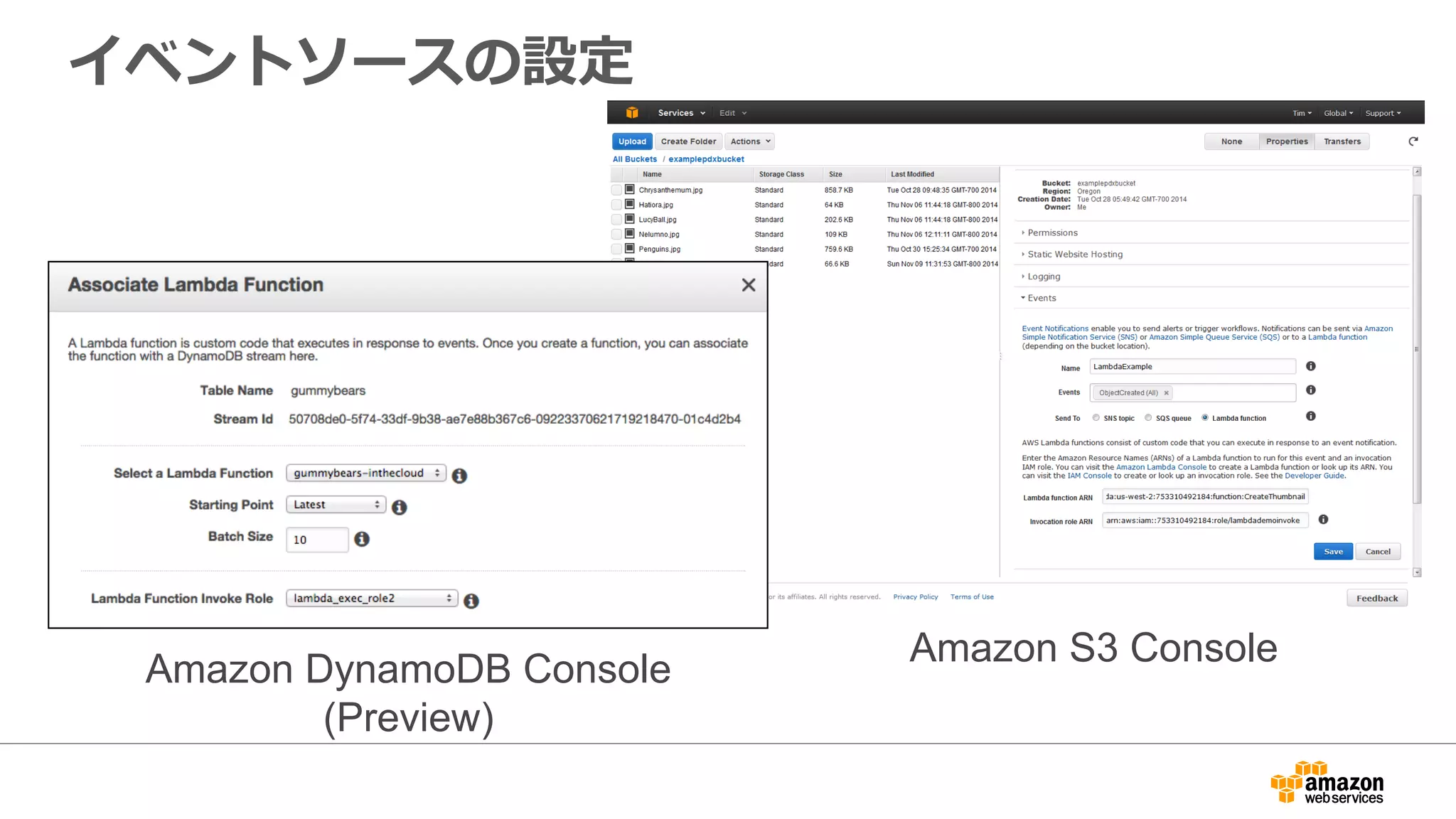Click the info icon next to Invocation role ARN
This screenshot has height=819, width=1456.
(x=1323, y=520)
